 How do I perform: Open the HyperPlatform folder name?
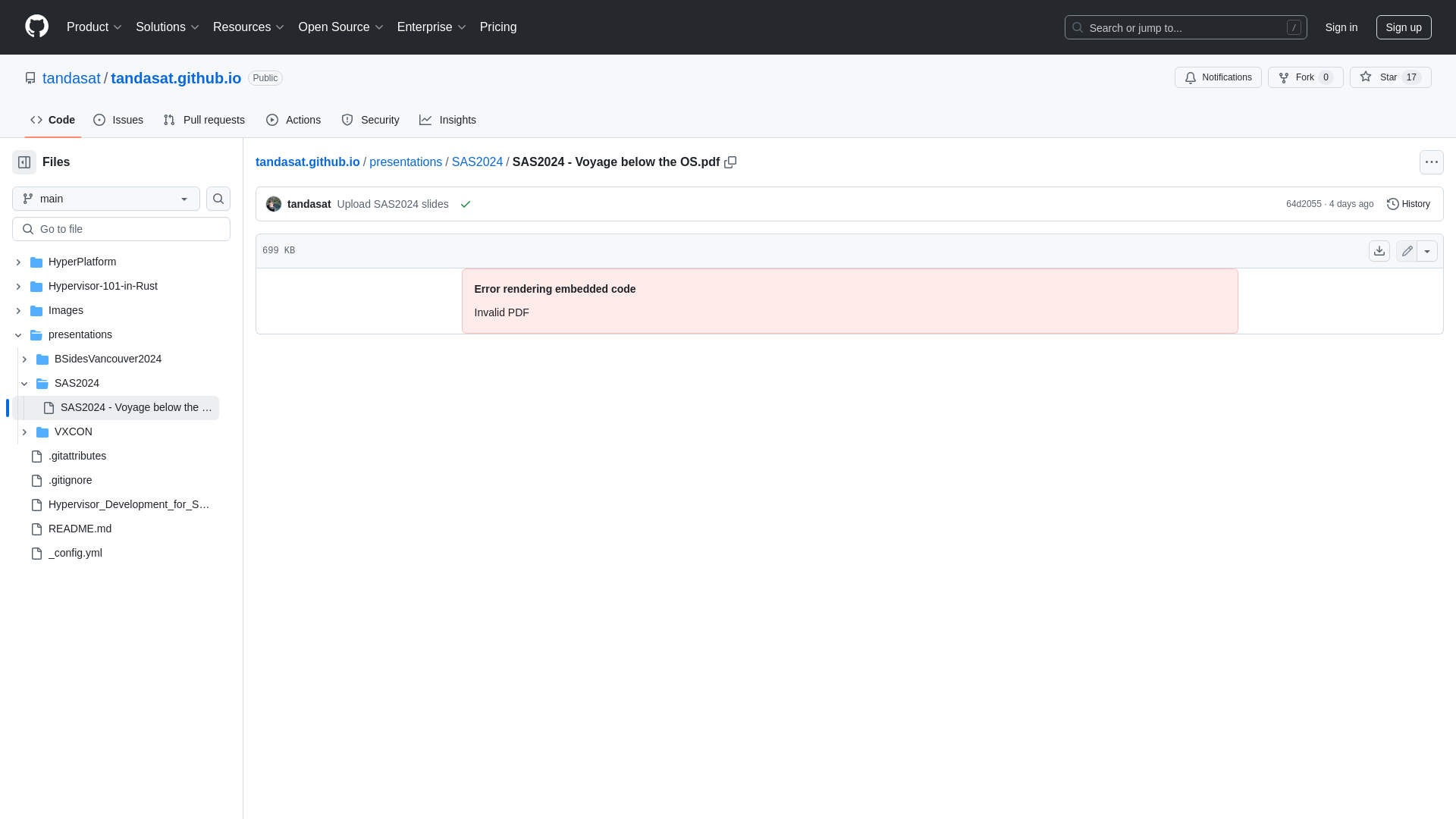tap(82, 262)
